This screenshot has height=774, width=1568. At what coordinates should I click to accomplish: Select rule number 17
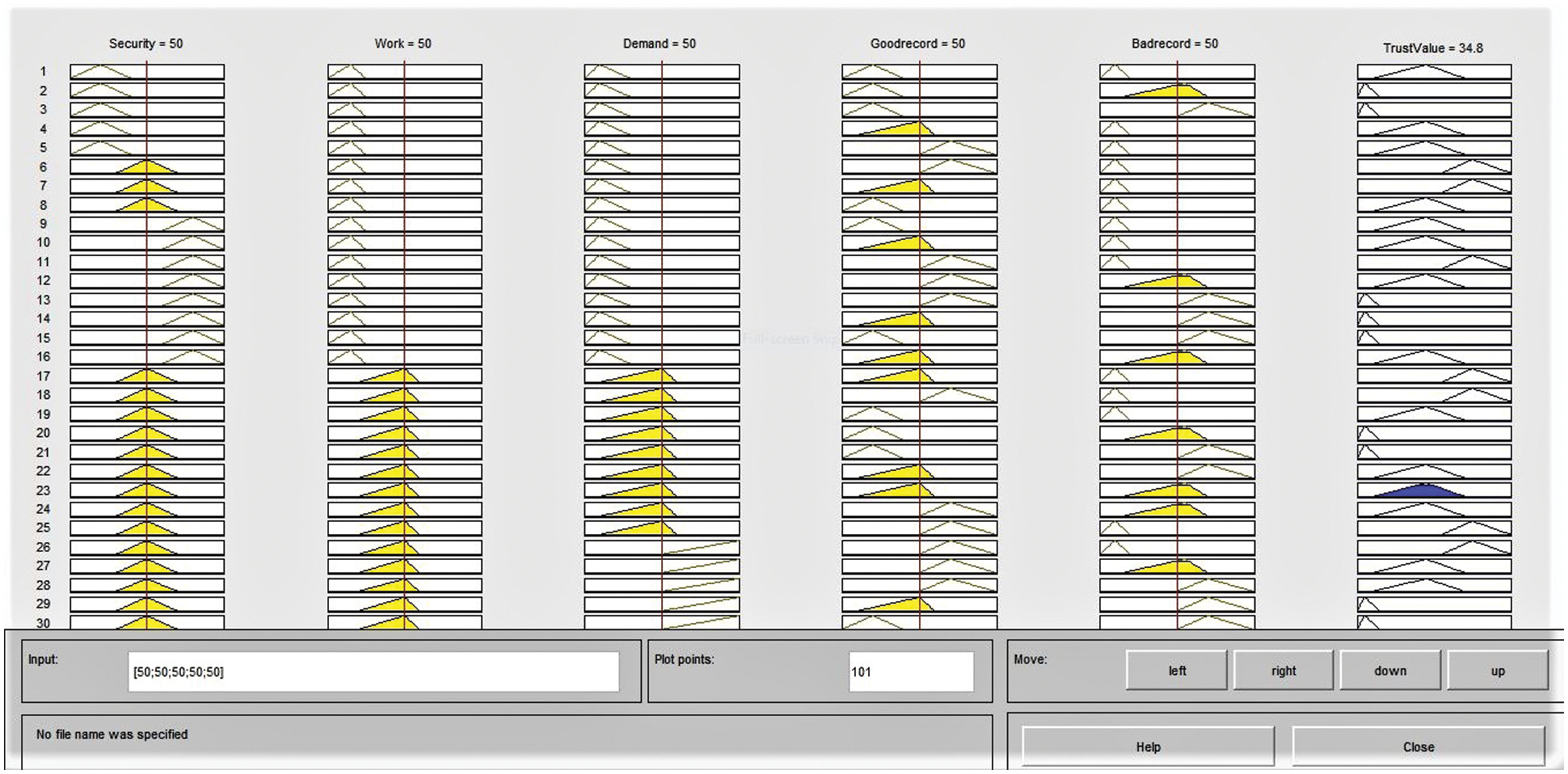[44, 376]
